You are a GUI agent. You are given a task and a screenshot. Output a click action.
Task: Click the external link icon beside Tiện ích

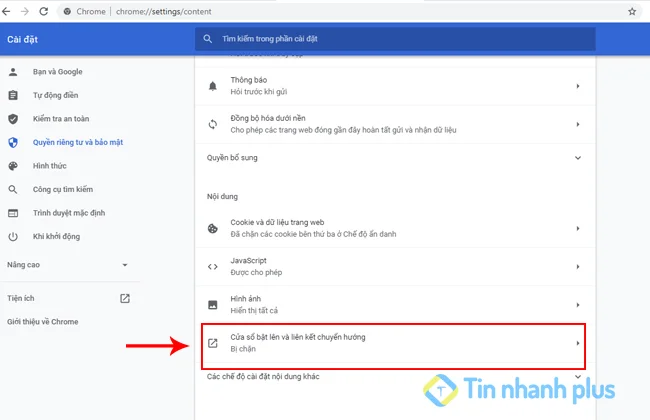point(125,299)
